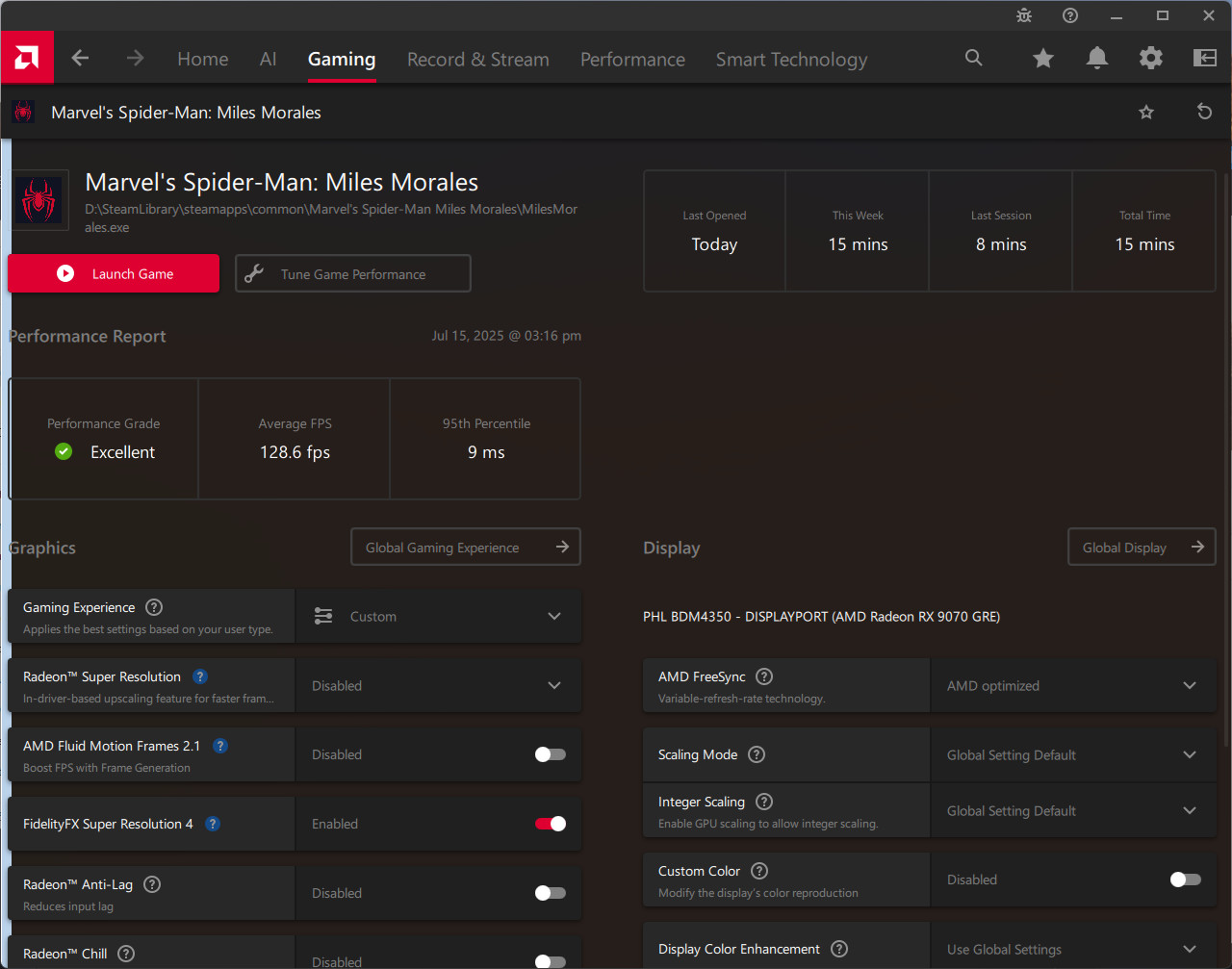The height and width of the screenshot is (969, 1232).
Task: Close the AMD Software window
Action: pyautogui.click(x=1209, y=15)
